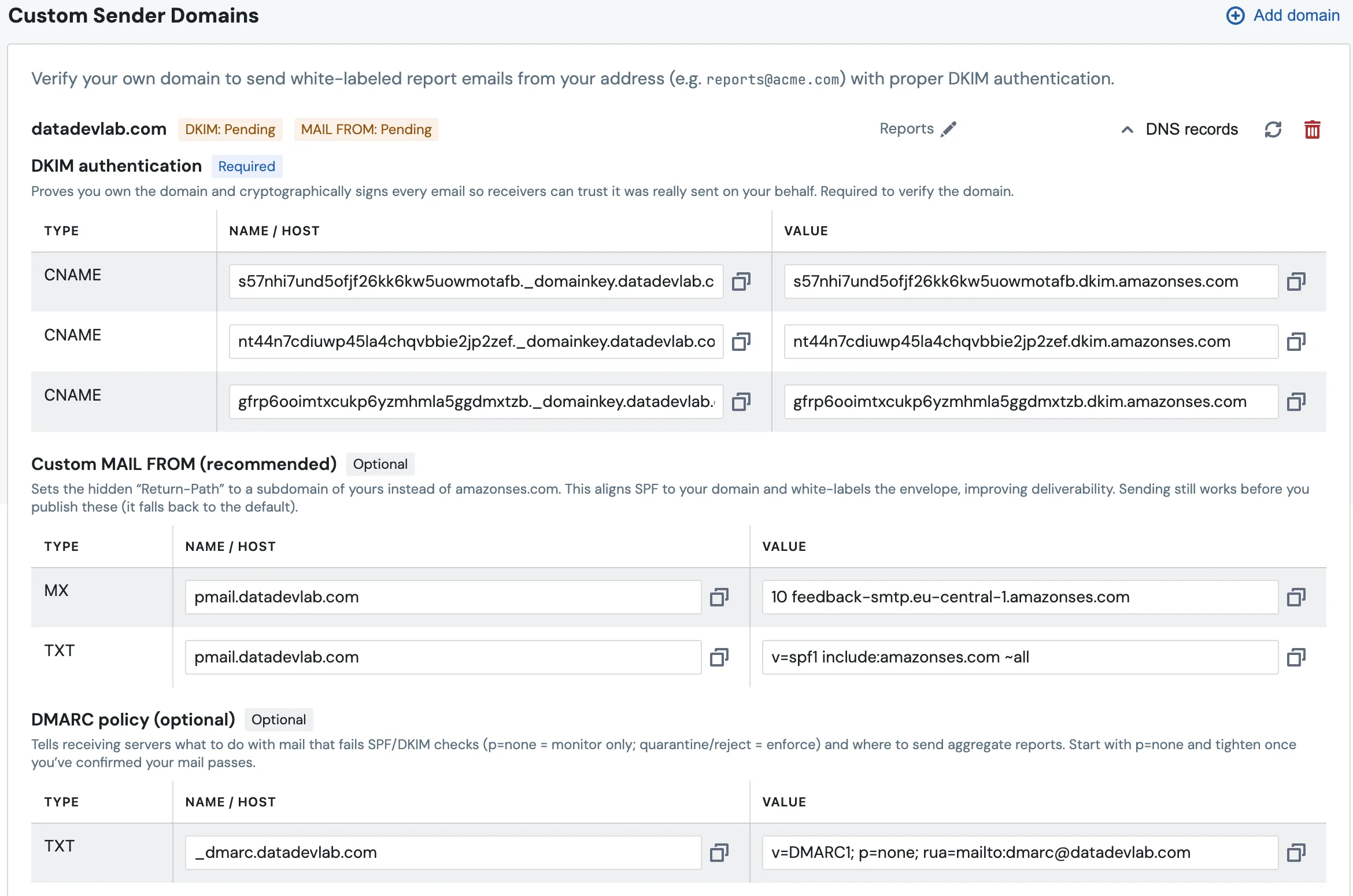Select the MX pmail.datadevlab.com host field
Screen dimensions: 1353x896
(x=443, y=597)
